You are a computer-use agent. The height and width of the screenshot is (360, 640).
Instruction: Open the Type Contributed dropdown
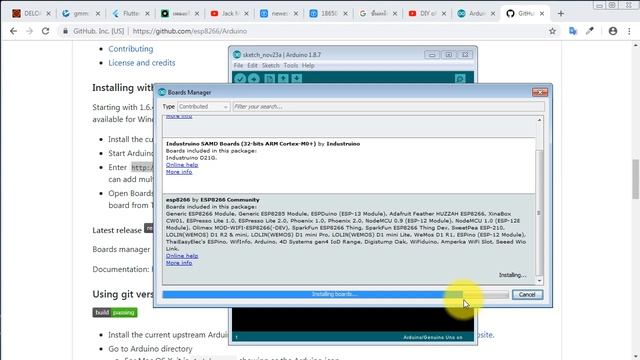[203, 107]
